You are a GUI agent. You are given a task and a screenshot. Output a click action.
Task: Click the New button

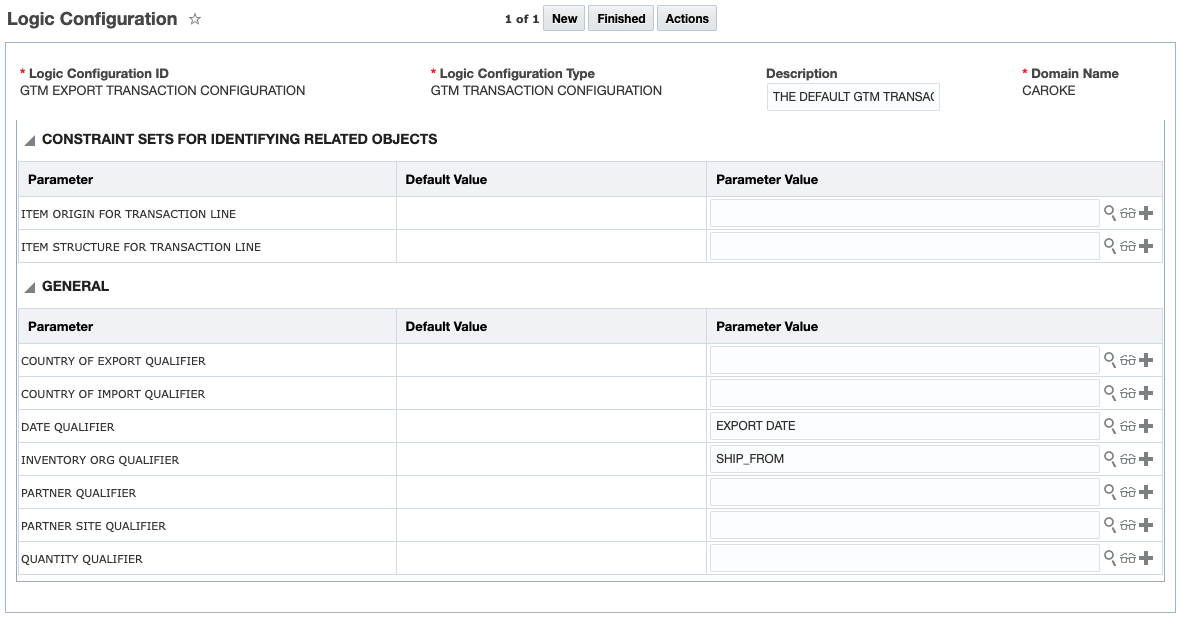pyautogui.click(x=565, y=19)
